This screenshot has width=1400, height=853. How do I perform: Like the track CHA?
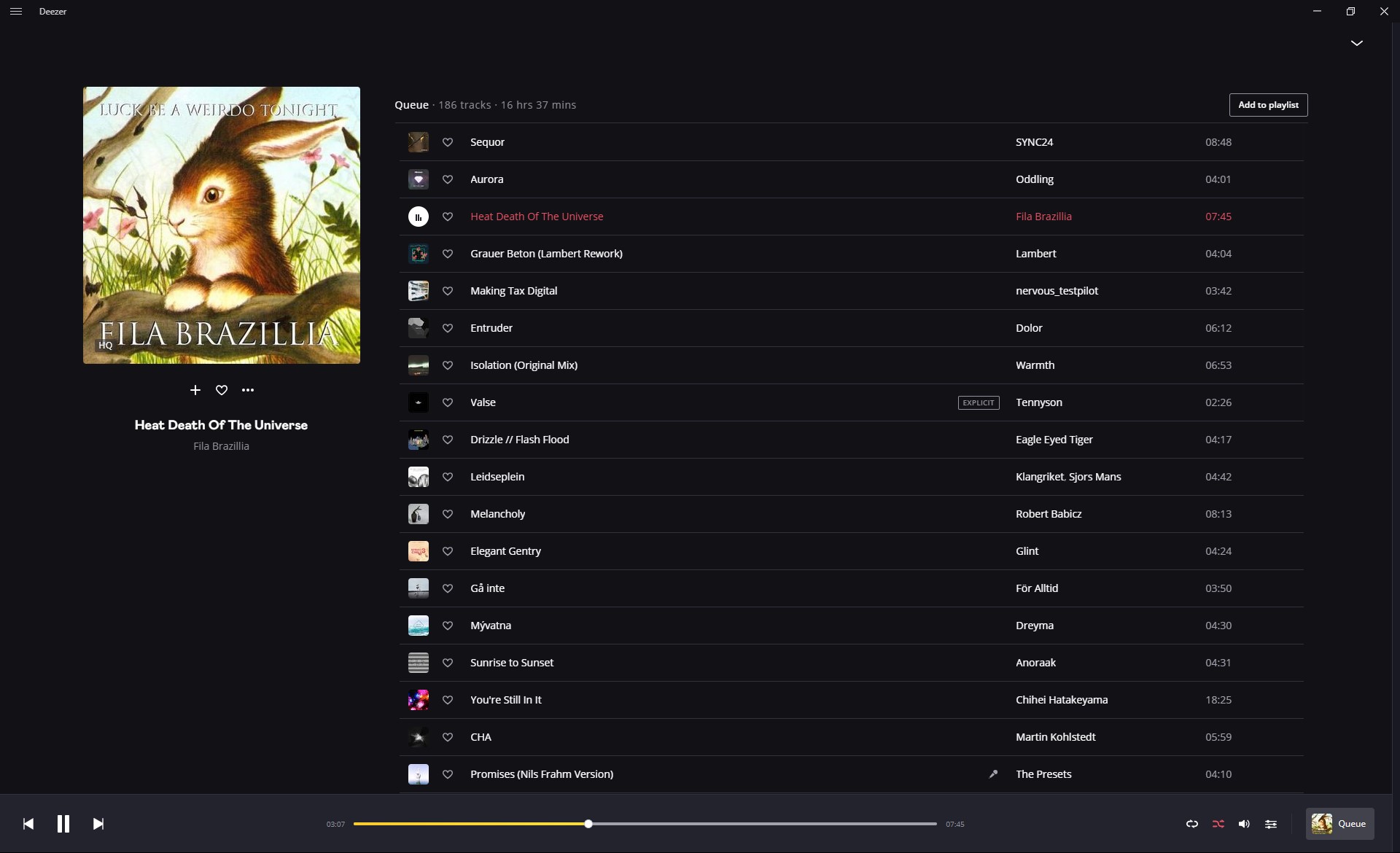pyautogui.click(x=448, y=737)
